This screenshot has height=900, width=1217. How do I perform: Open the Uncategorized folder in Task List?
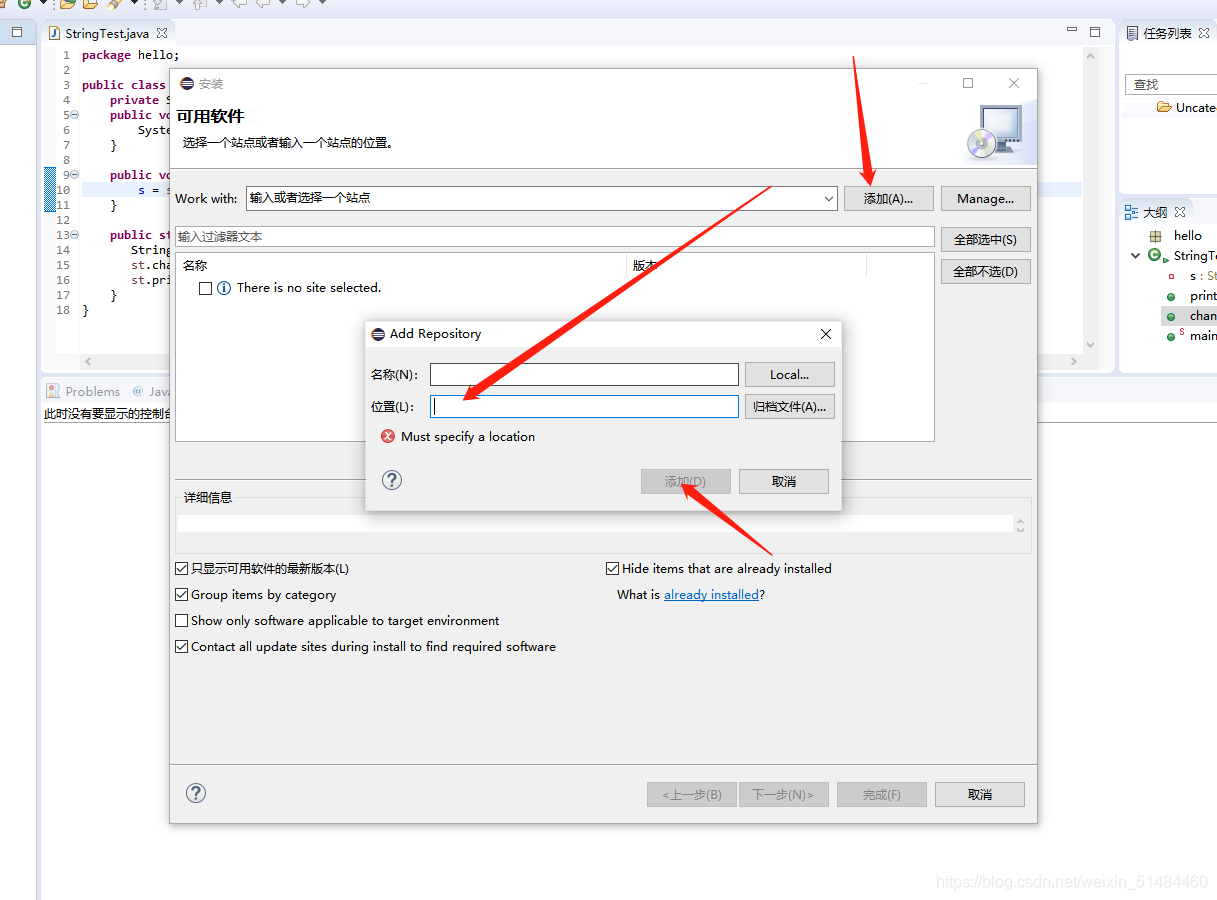pyautogui.click(x=1186, y=107)
